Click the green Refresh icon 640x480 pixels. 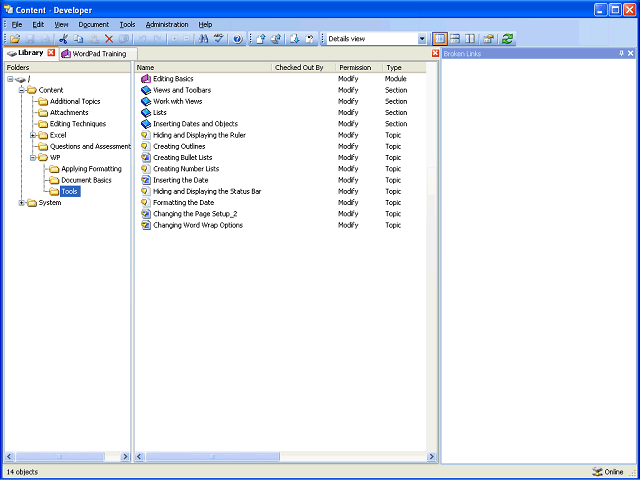507,39
